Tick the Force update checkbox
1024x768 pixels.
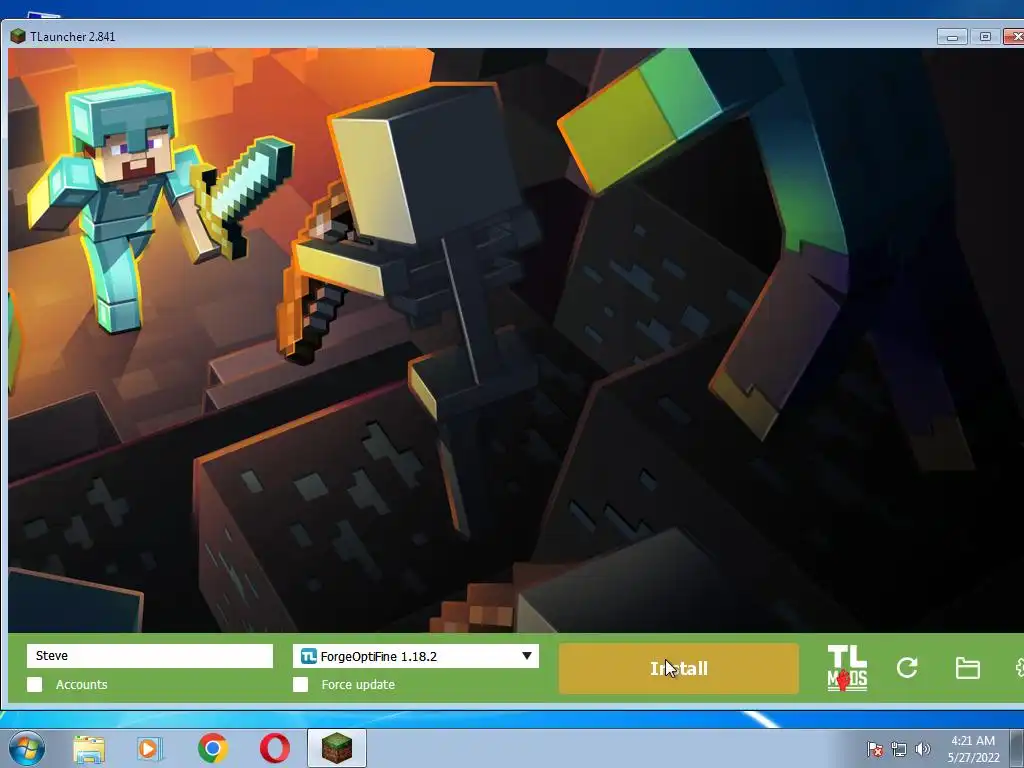click(300, 684)
